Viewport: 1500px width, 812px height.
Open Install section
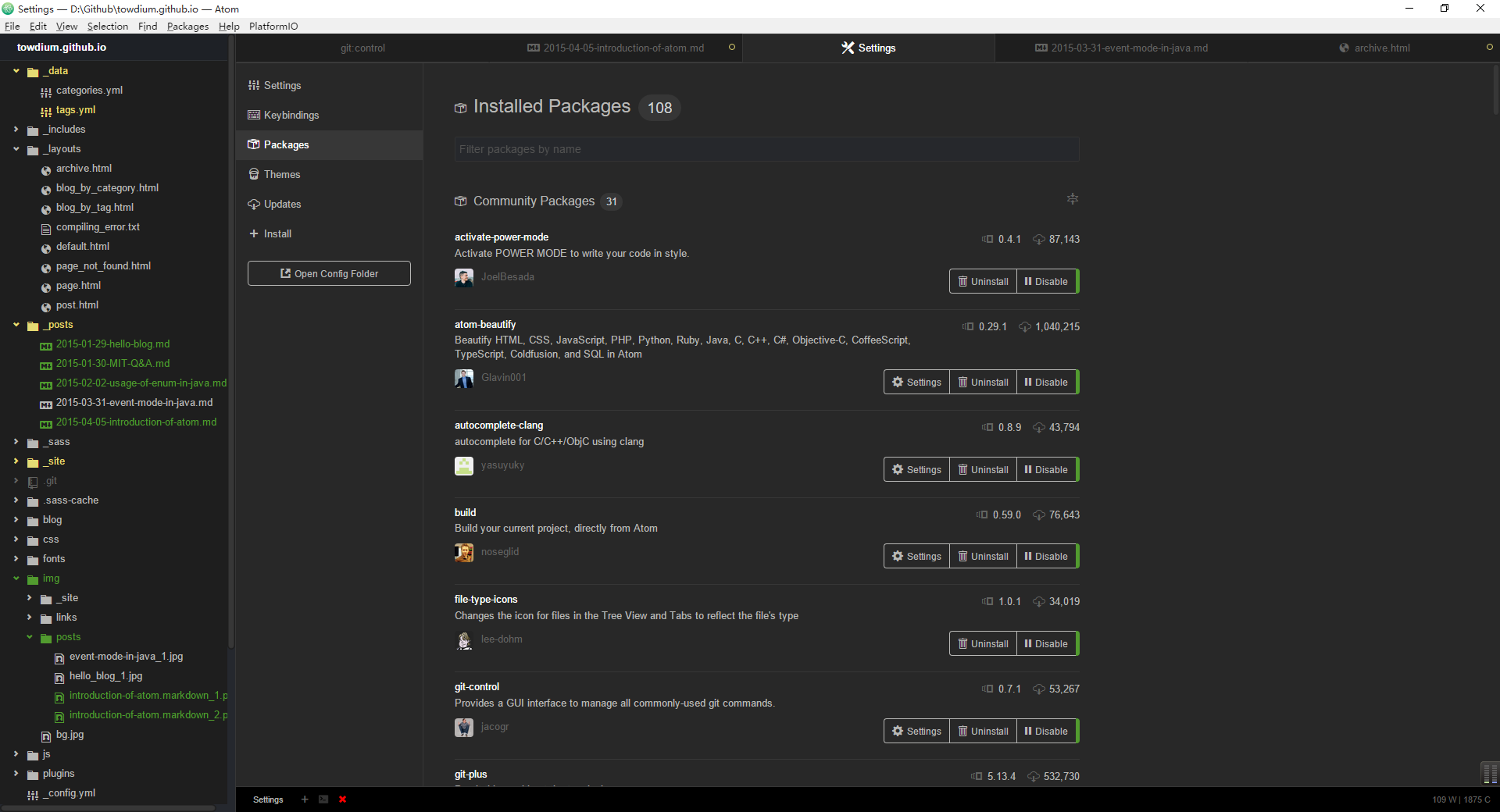coord(329,233)
